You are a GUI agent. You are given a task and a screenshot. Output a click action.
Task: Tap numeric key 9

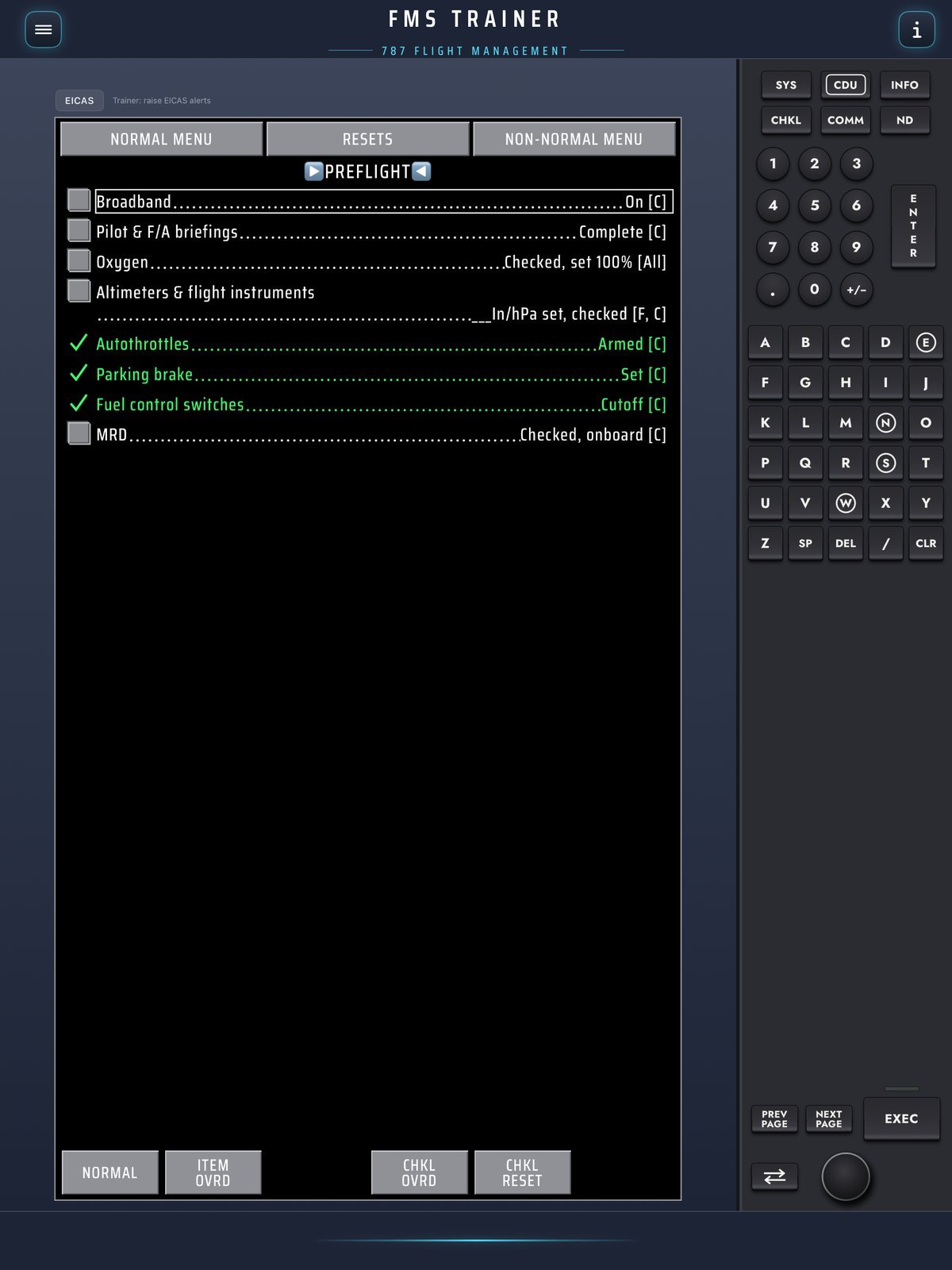[856, 247]
